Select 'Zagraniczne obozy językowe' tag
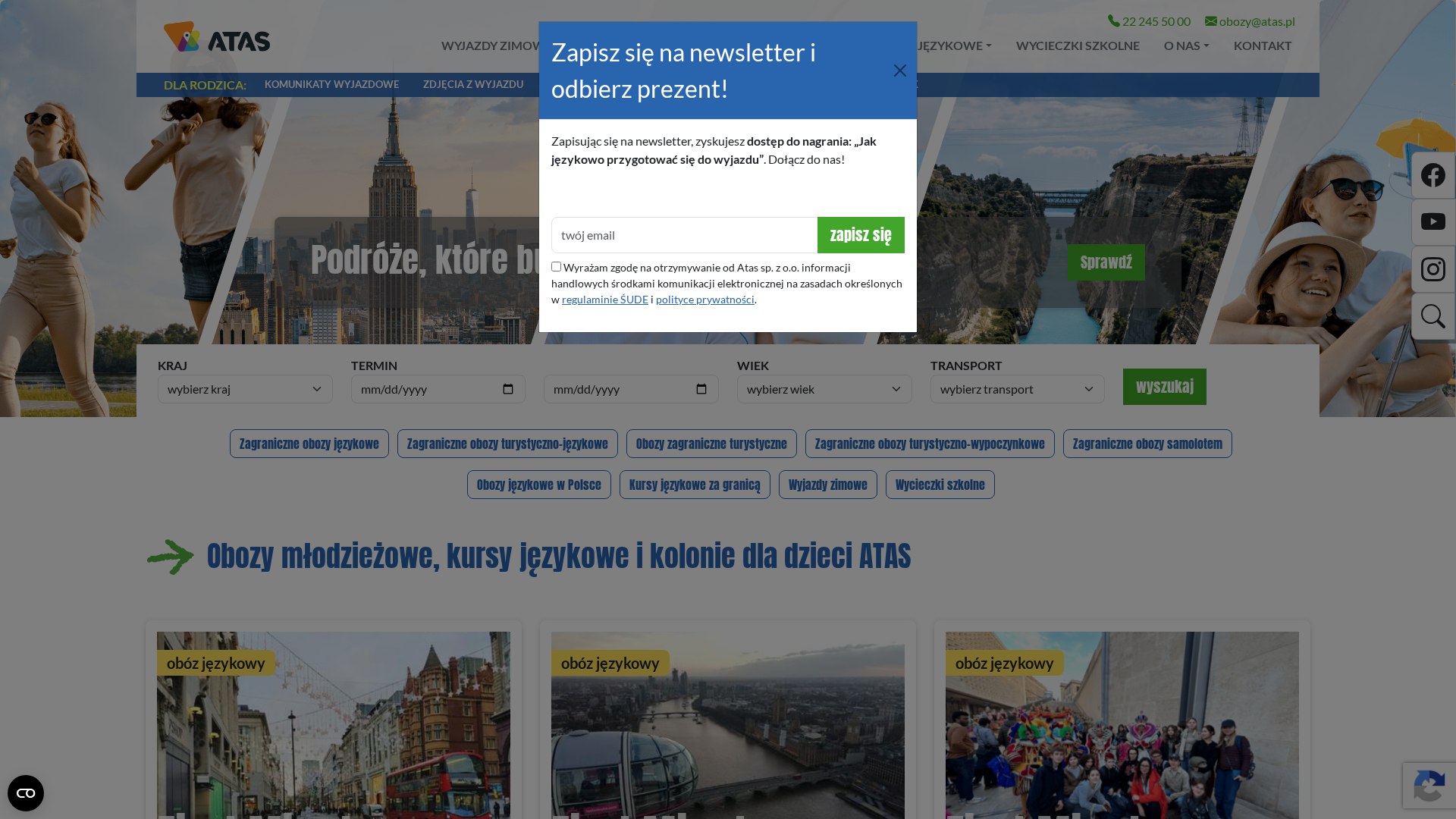 [x=309, y=444]
